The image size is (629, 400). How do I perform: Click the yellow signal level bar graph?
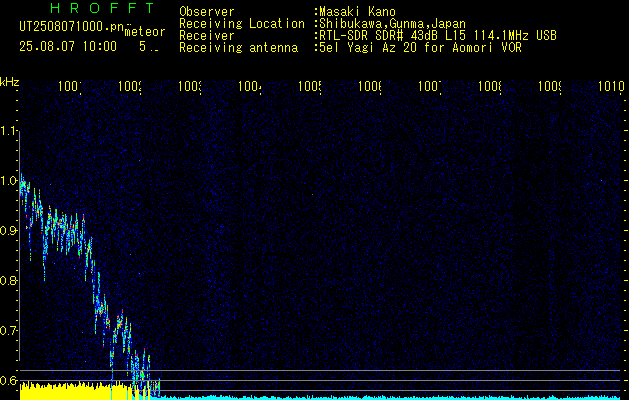click(x=84, y=392)
